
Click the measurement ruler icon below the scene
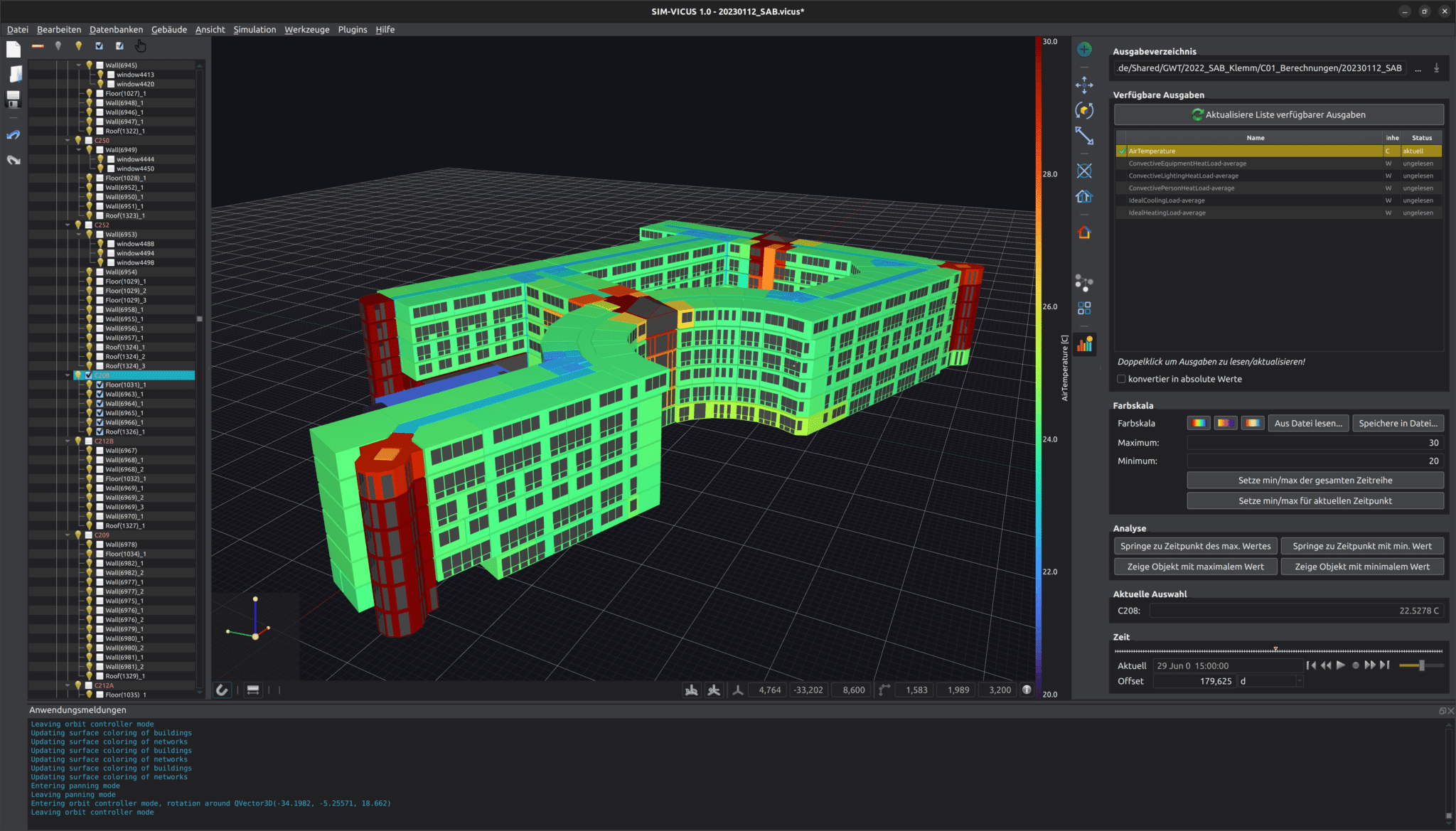pyautogui.click(x=253, y=690)
